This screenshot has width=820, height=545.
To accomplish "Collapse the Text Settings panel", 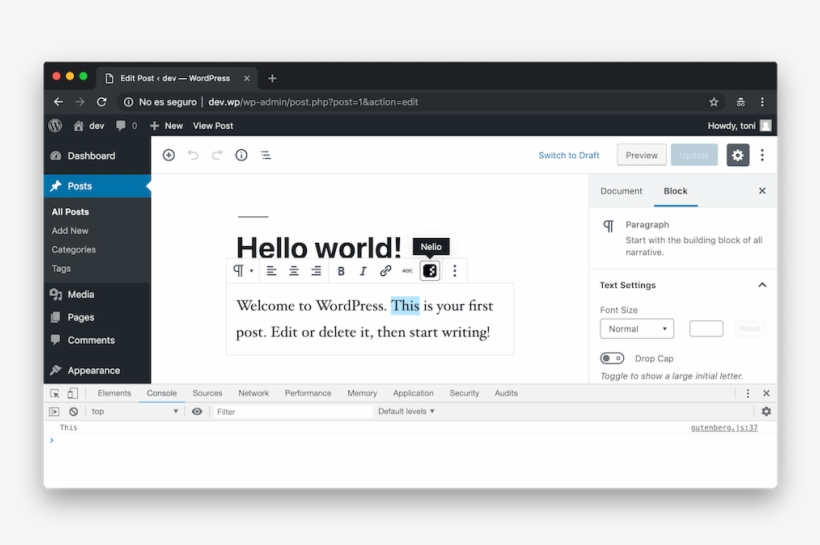I will [762, 285].
